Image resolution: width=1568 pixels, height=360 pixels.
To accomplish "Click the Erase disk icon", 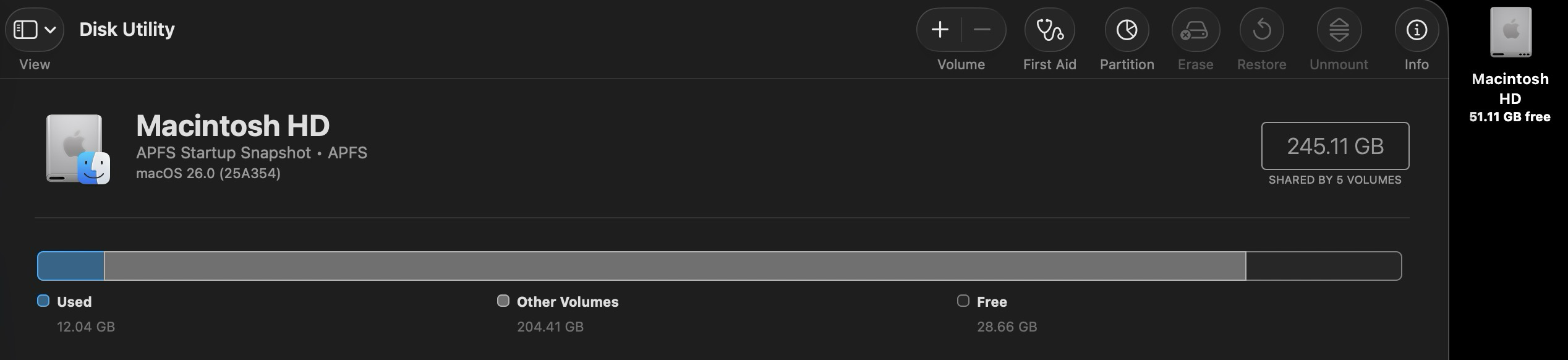I will pos(1195,30).
